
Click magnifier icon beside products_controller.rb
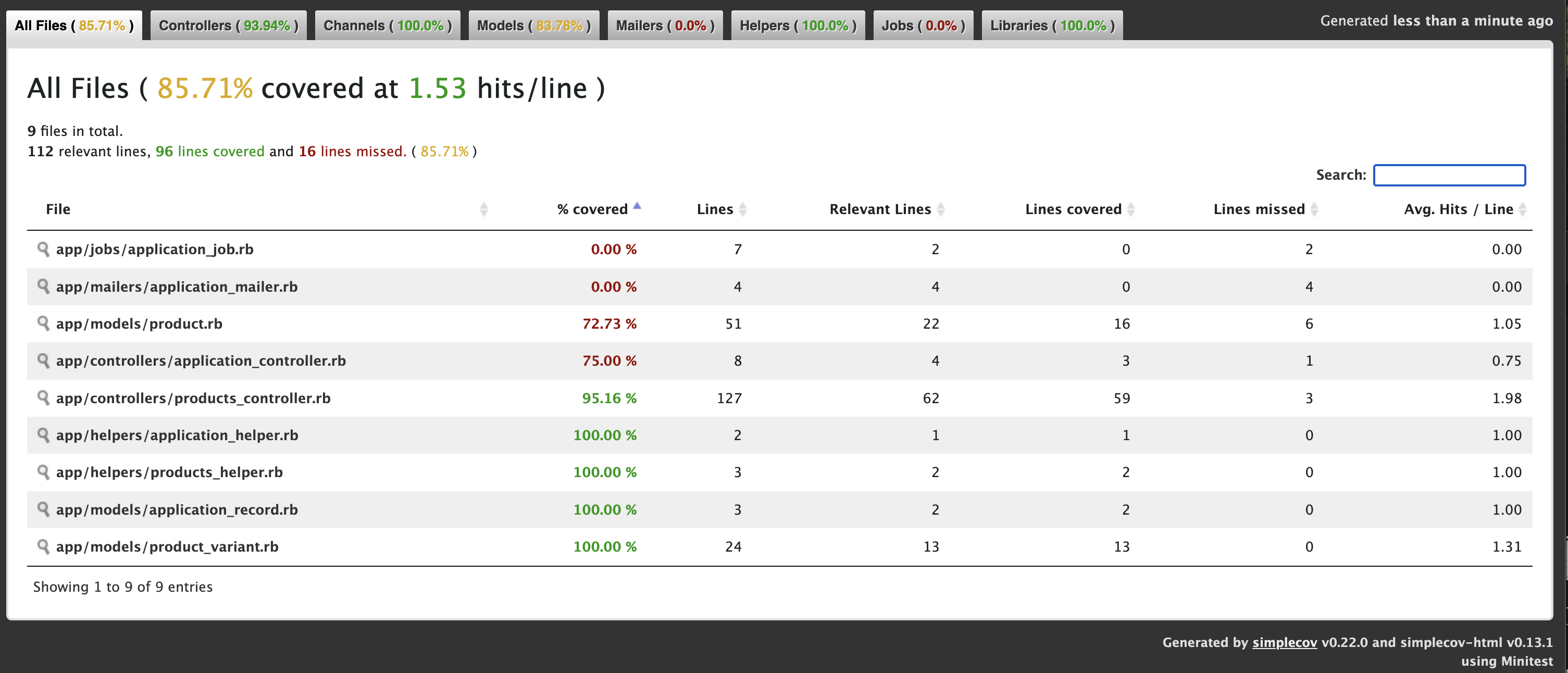coord(43,398)
